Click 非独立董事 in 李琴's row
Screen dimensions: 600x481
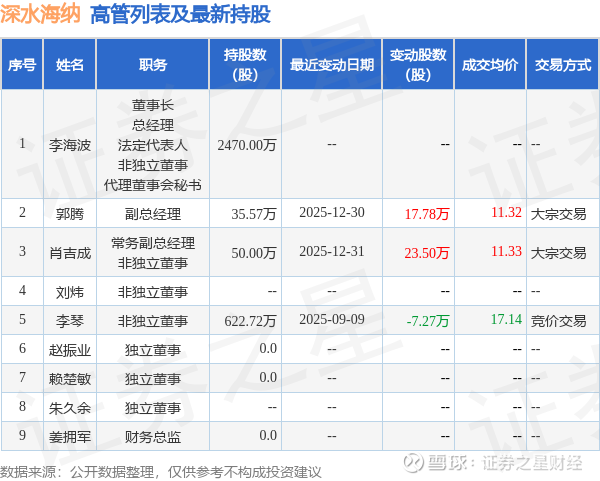pos(153,321)
